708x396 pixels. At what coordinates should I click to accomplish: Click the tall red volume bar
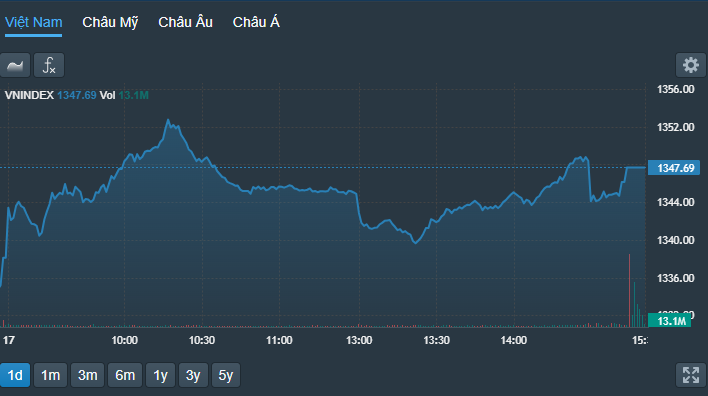tap(629, 290)
